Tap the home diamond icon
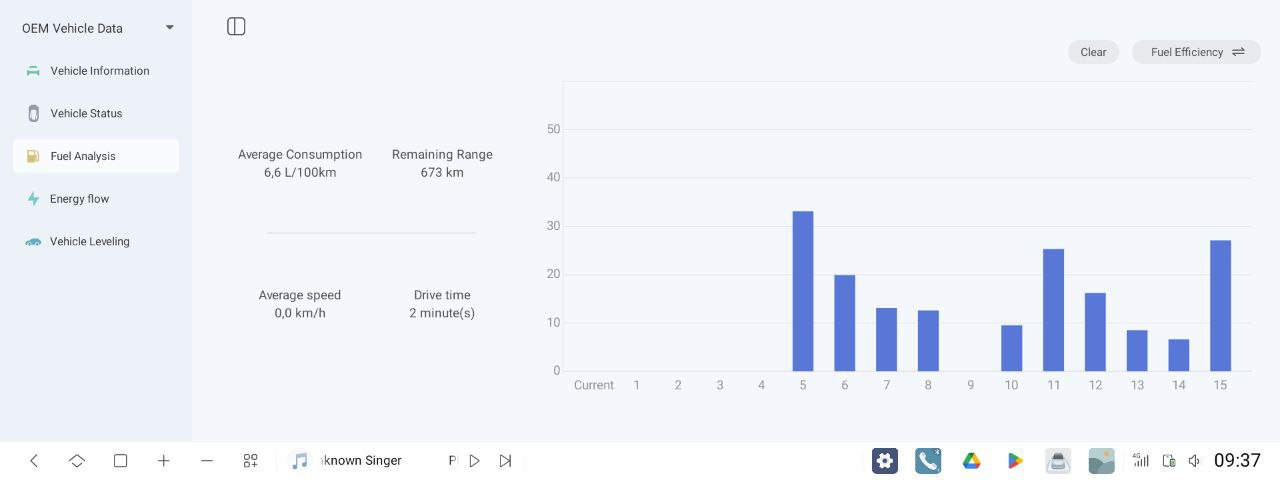The image size is (1280, 480). point(77,461)
